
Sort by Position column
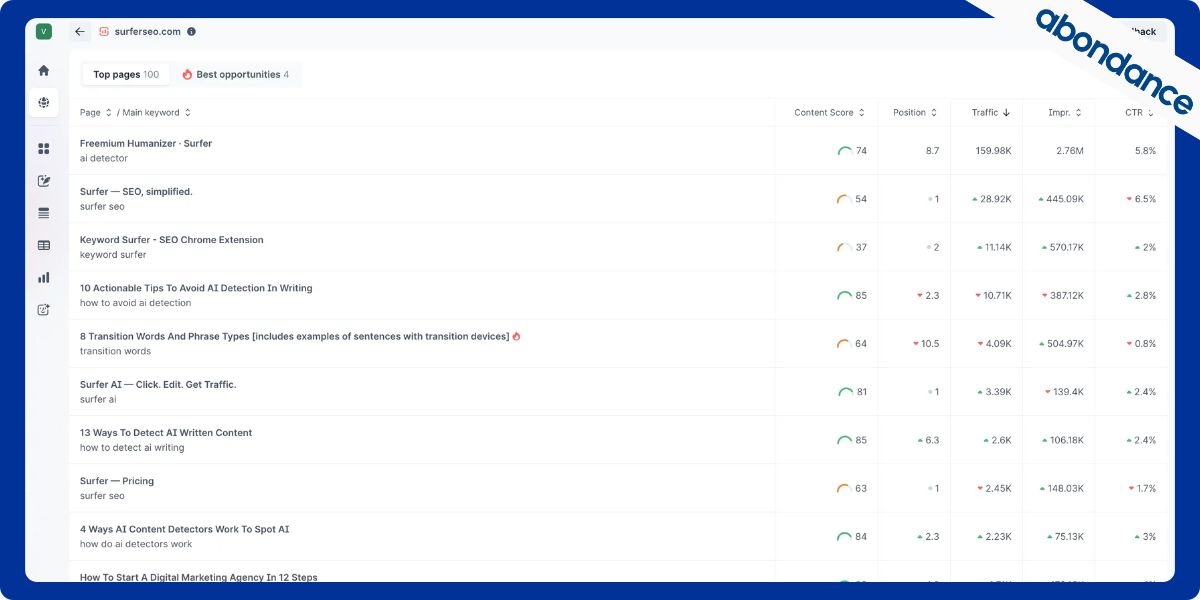(x=915, y=113)
